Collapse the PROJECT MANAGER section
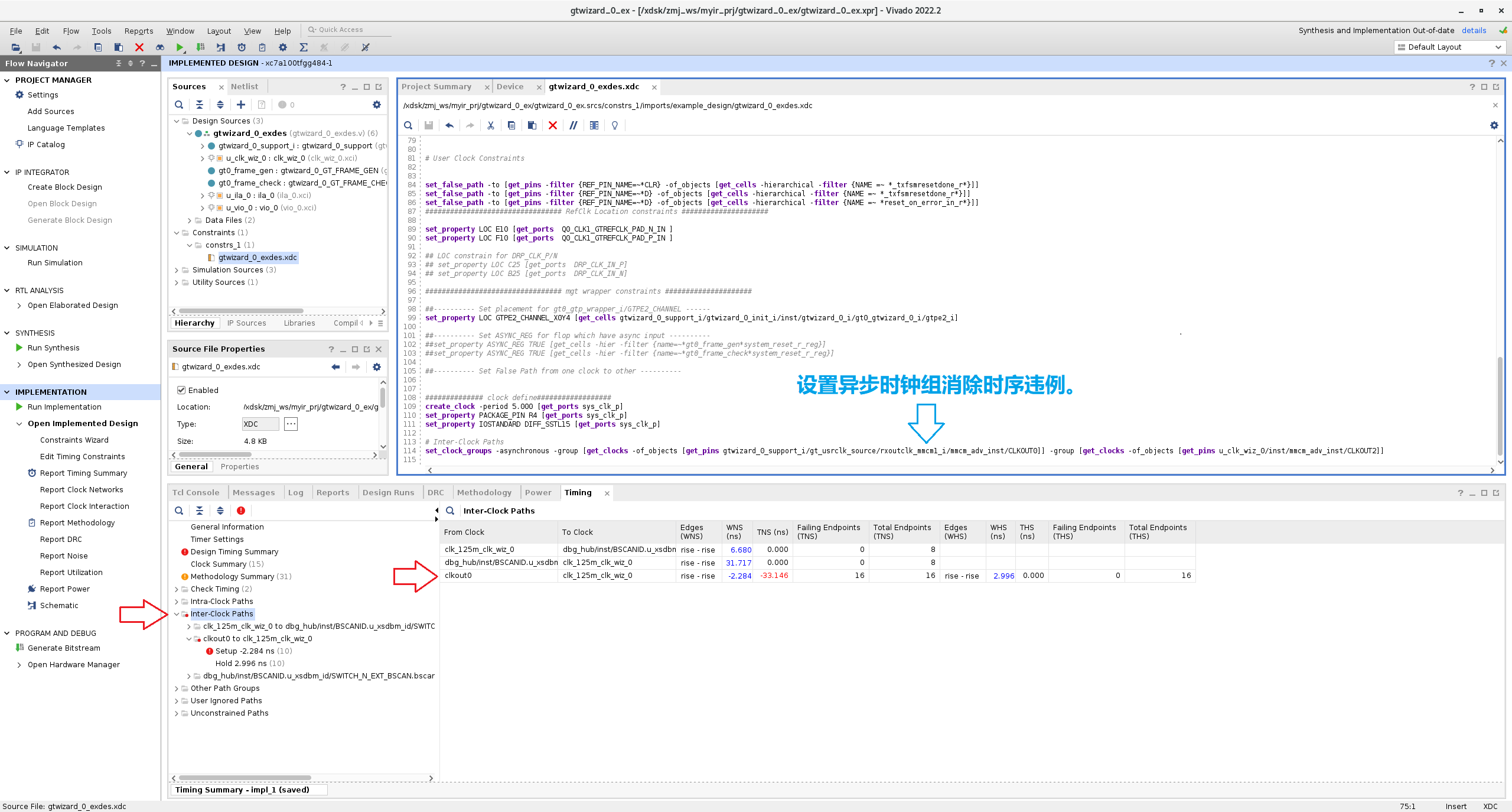Screen dimensions: 1512x812 (x=7, y=80)
